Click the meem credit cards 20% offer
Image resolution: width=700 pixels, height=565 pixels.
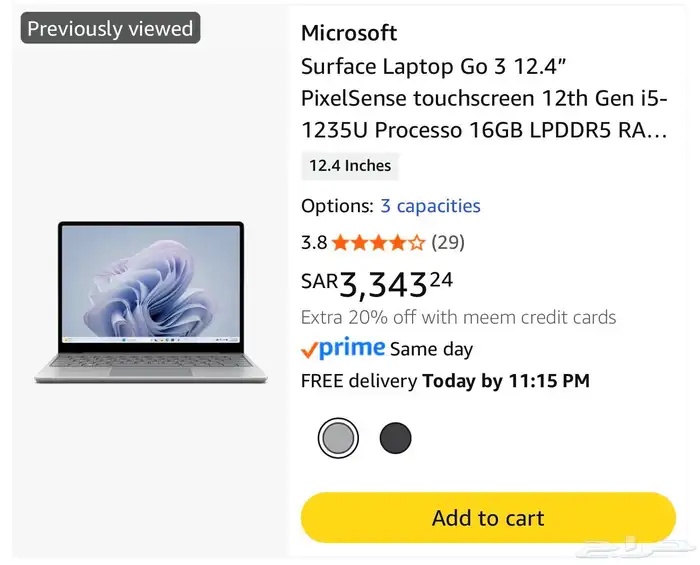458,318
